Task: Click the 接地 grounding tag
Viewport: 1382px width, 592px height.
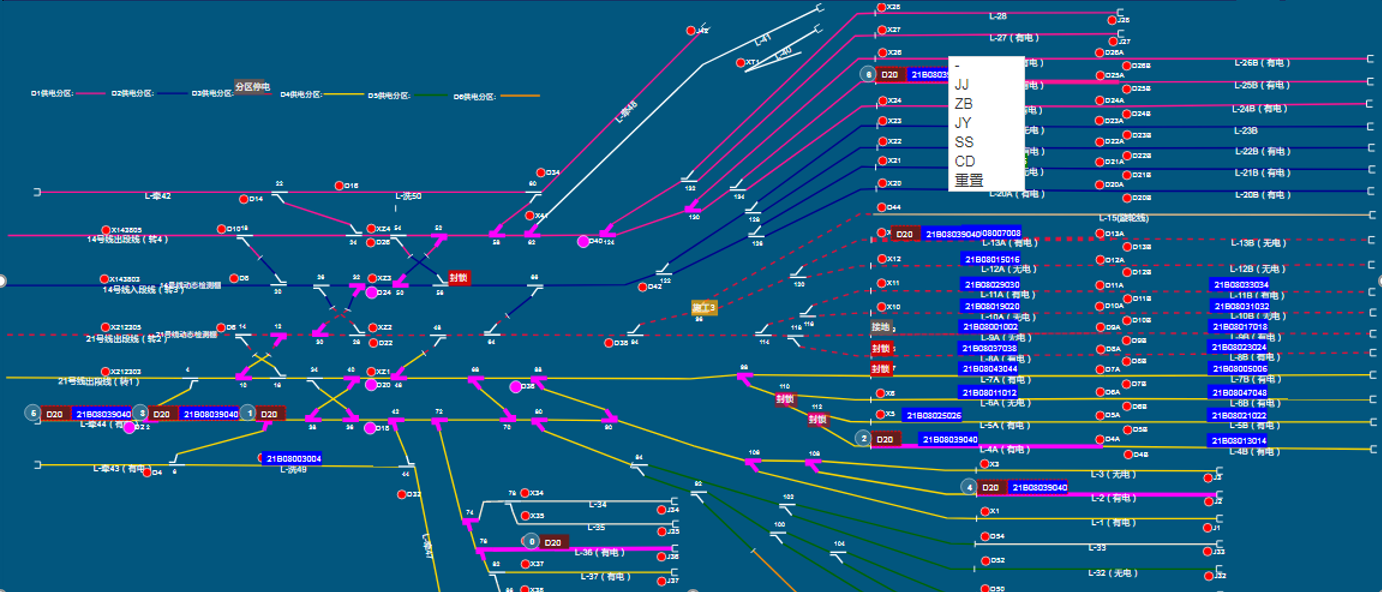Action: [880, 327]
